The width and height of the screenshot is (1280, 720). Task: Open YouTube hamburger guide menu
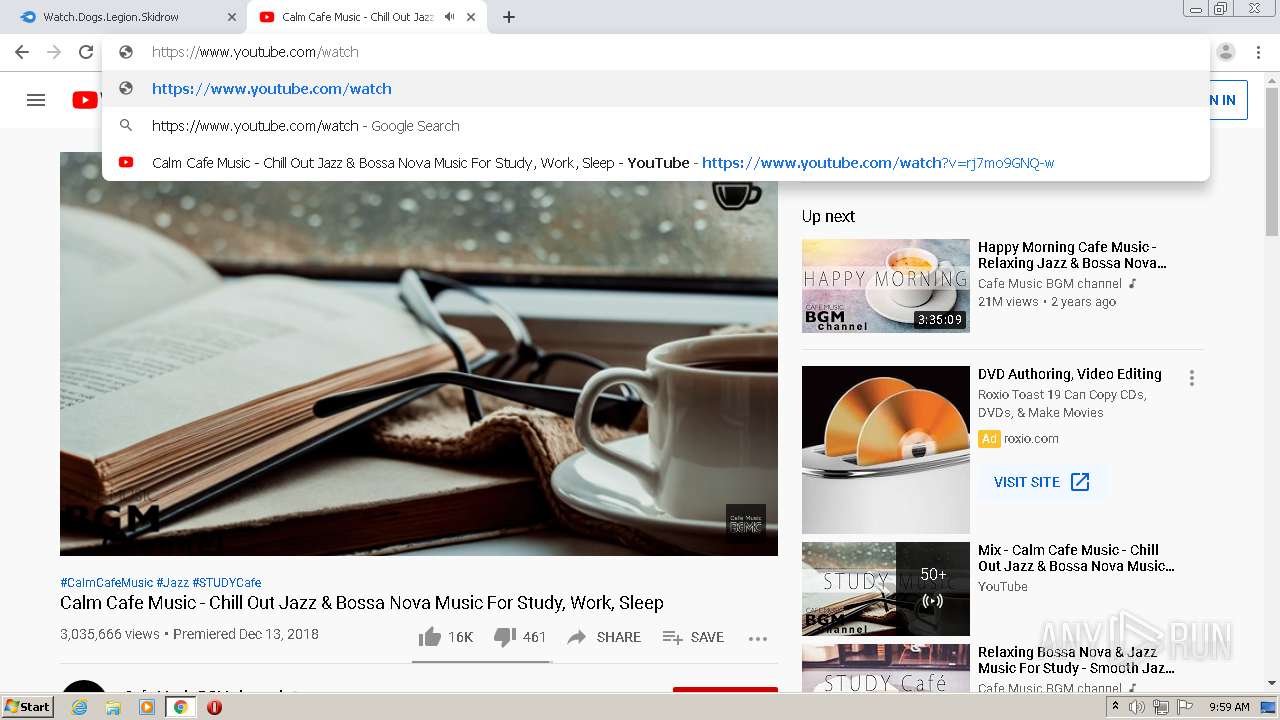36,100
